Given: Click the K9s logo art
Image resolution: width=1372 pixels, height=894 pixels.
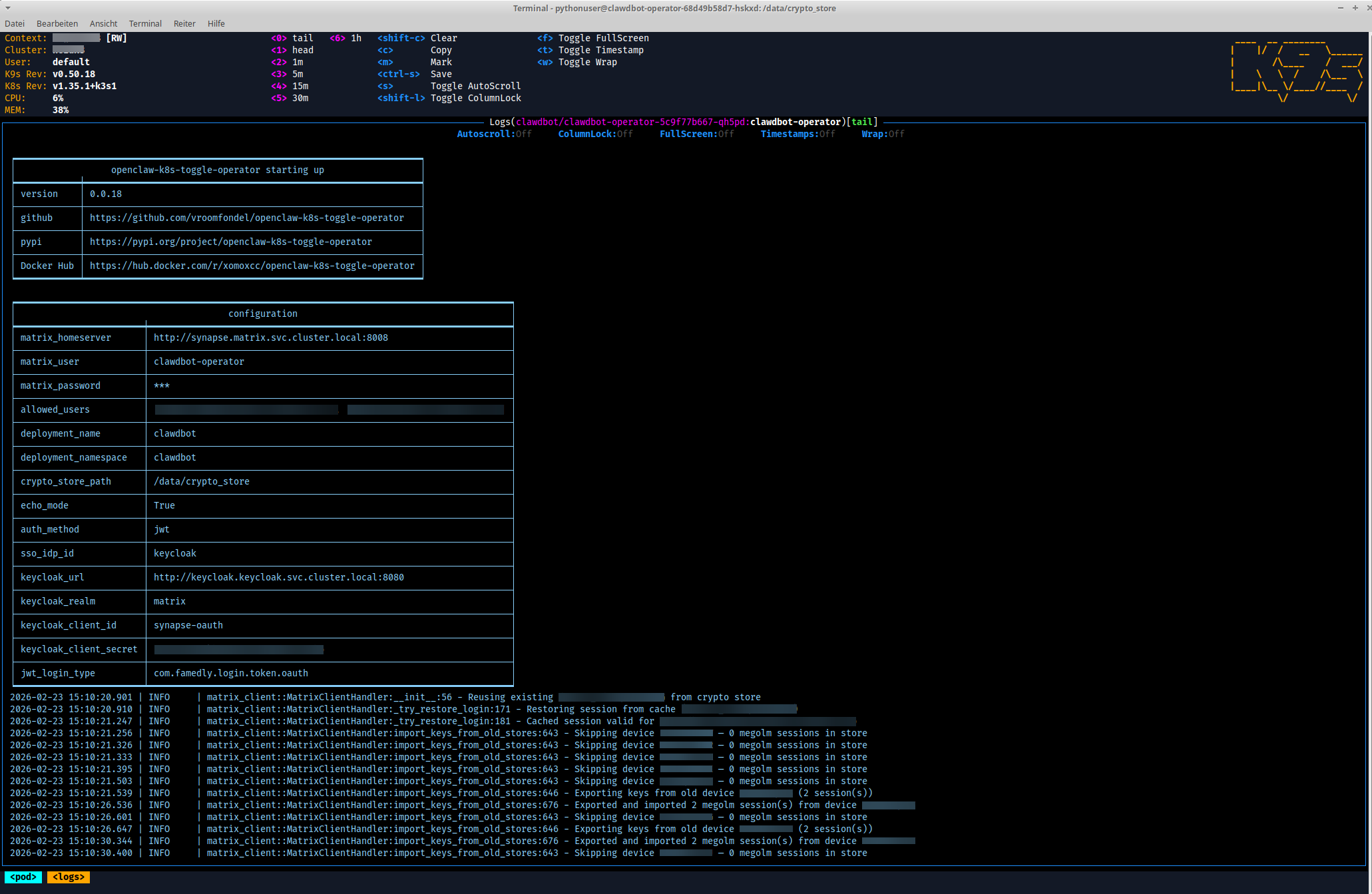Looking at the screenshot, I should click(1297, 70).
